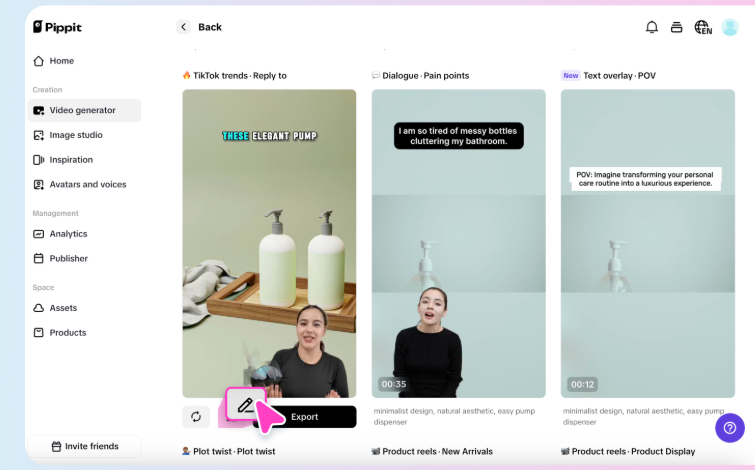This screenshot has width=755, height=470.
Task: Click the TikTok trends · Reply to title
Action: (x=240, y=76)
